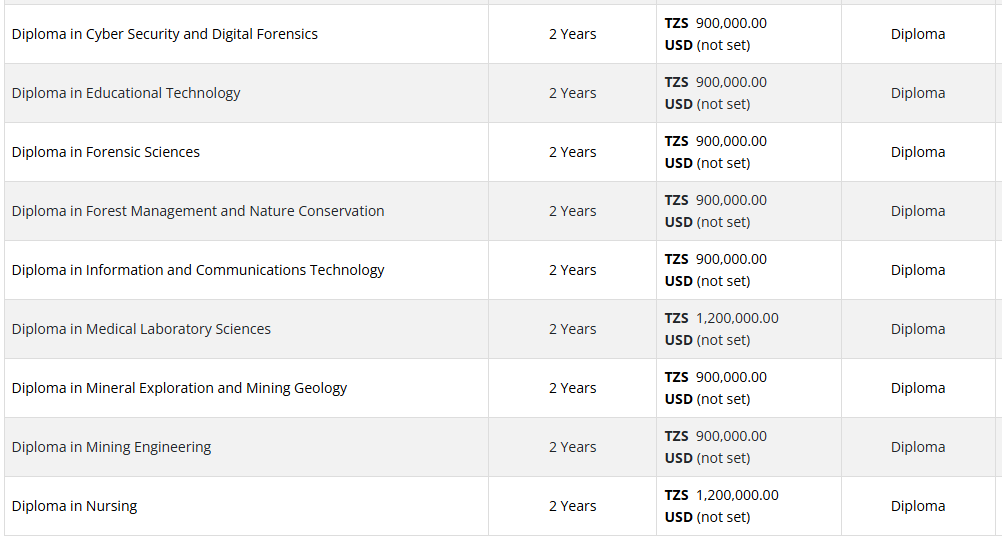The height and width of the screenshot is (540, 1002).
Task: Click the Diploma award cell for Nursing
Action: pos(917,506)
